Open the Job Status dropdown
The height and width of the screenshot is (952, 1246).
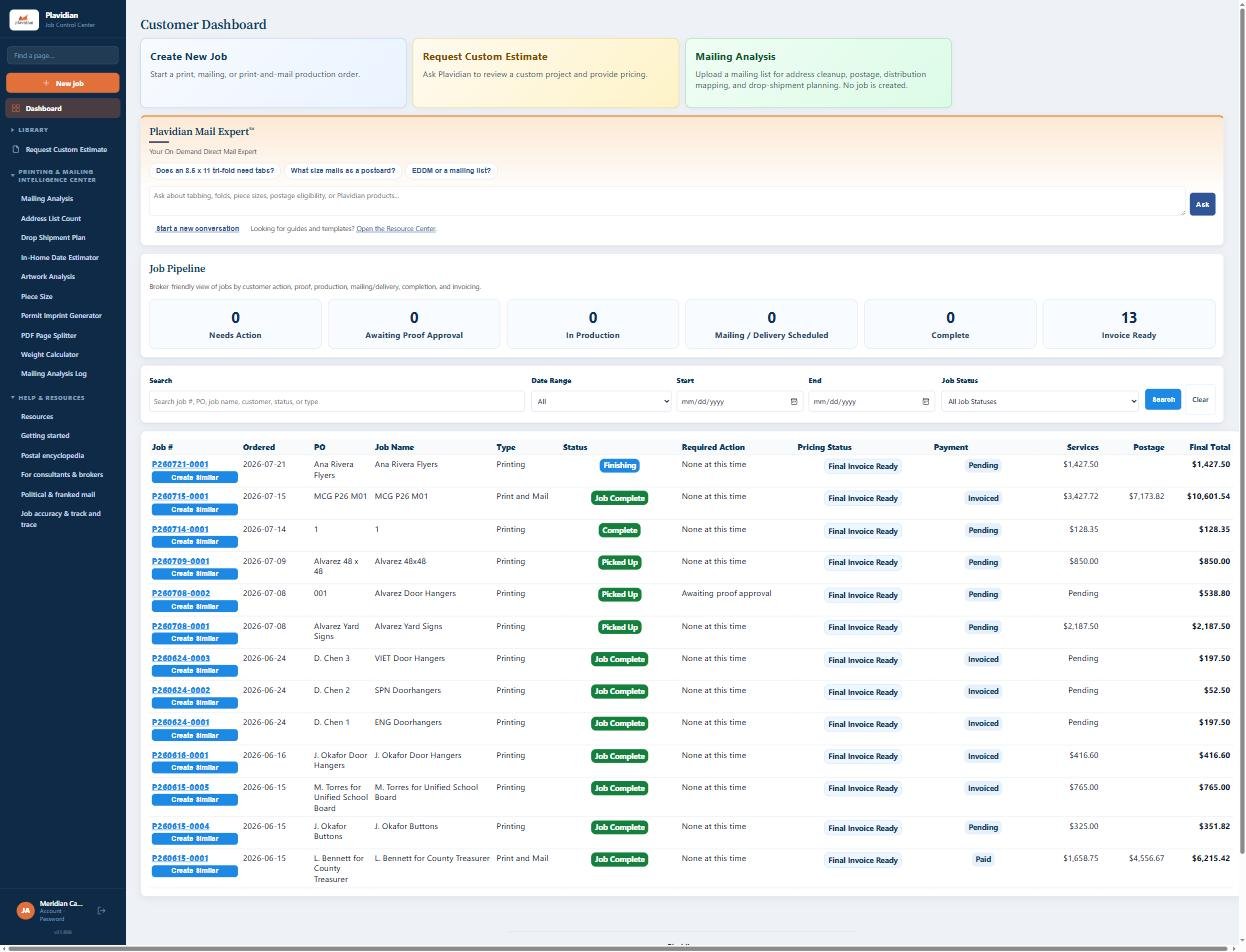1040,401
